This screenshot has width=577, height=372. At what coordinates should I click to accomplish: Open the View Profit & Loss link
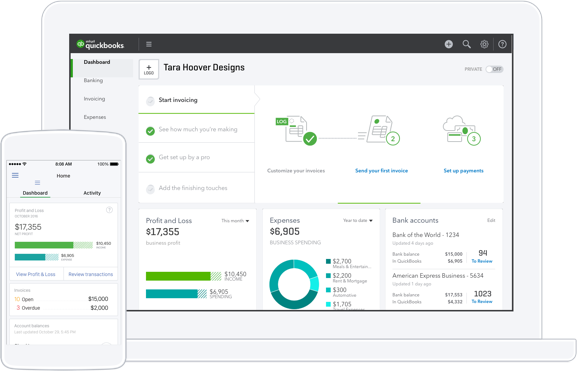coord(36,274)
